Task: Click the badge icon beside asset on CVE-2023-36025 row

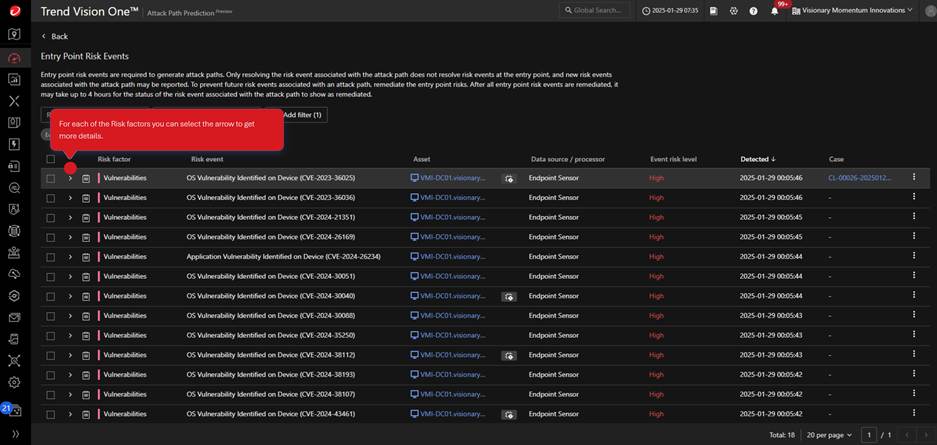Action: 509,178
